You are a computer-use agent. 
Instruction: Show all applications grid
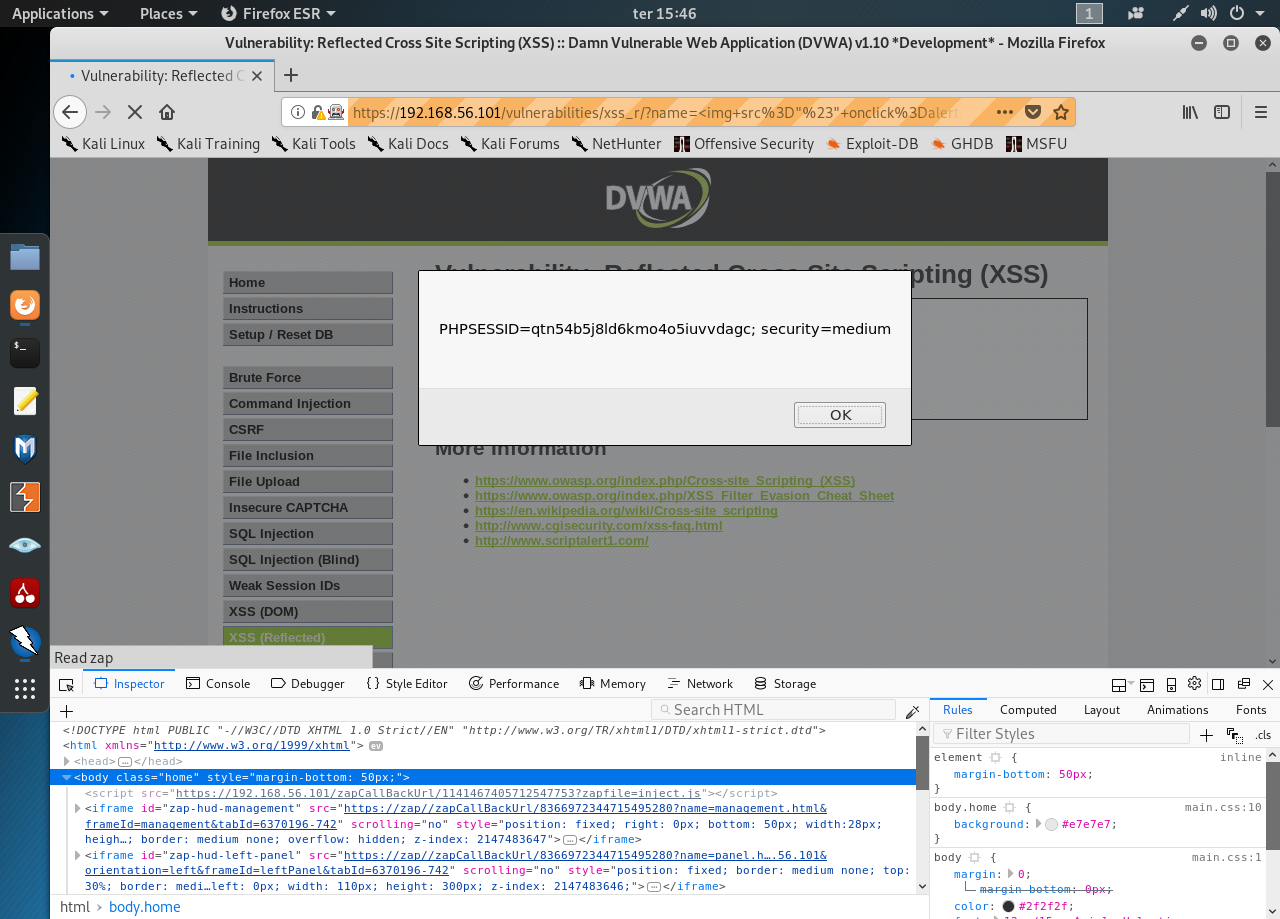pyautogui.click(x=25, y=689)
